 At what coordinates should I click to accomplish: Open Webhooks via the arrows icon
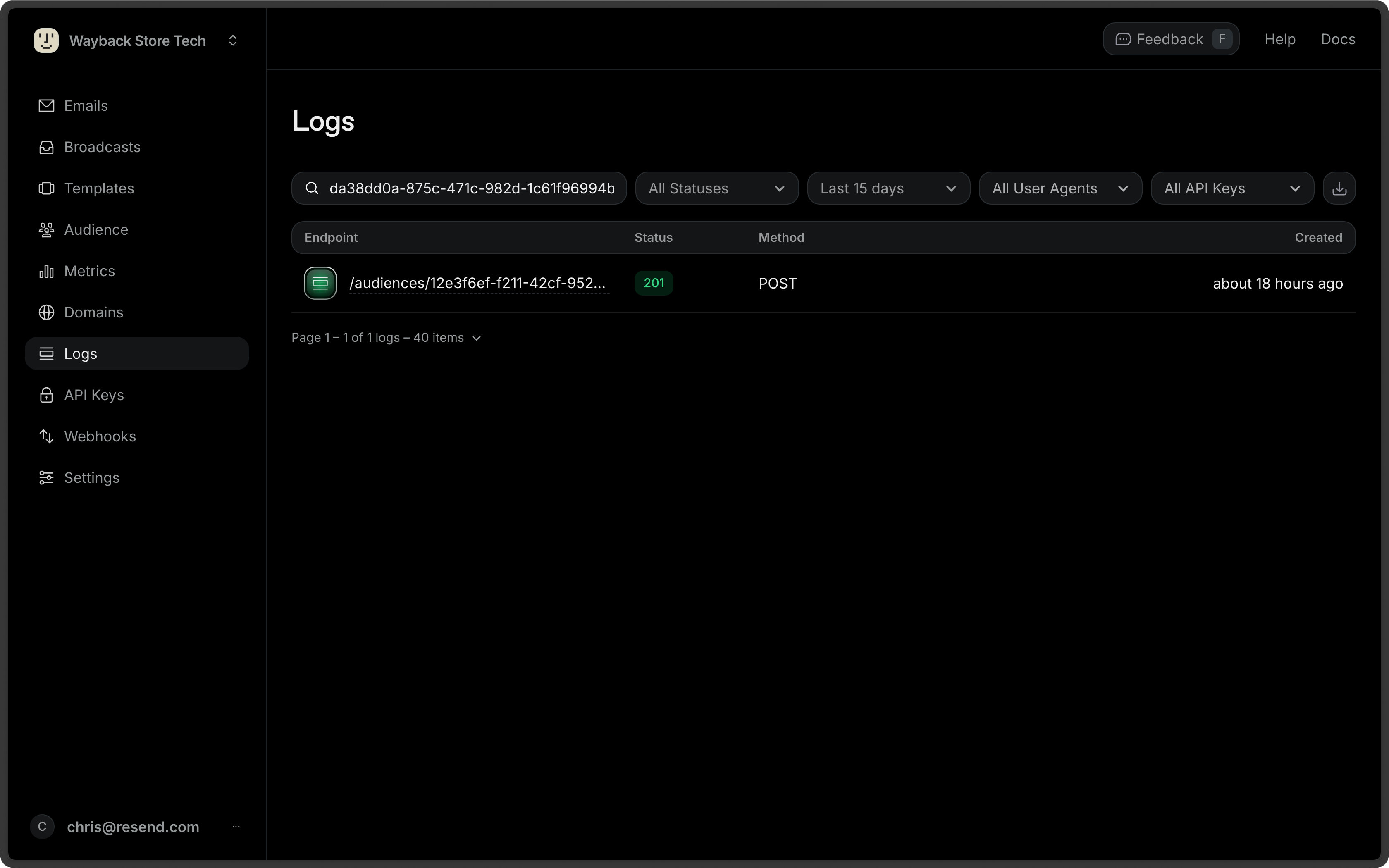click(46, 436)
